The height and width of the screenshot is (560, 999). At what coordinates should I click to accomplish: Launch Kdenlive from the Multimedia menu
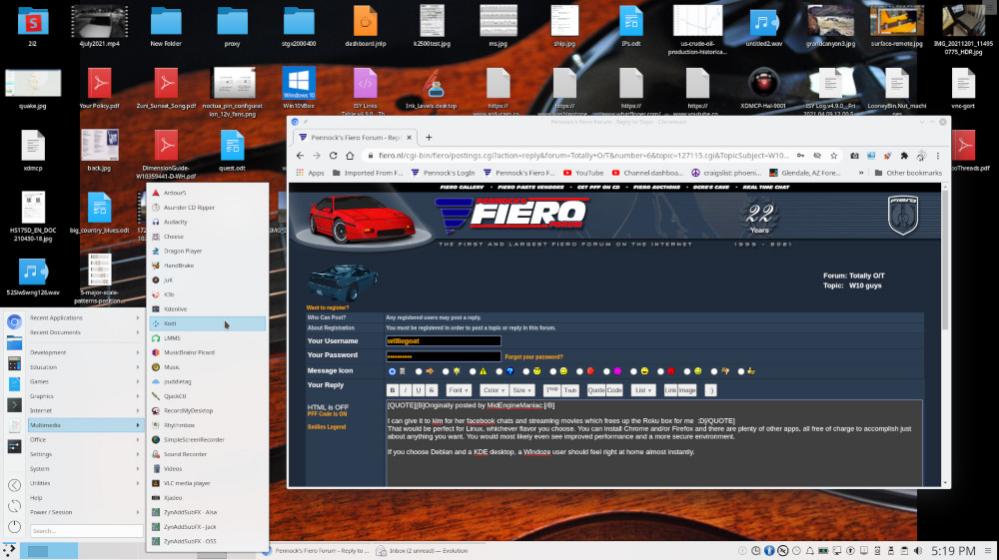pyautogui.click(x=207, y=309)
